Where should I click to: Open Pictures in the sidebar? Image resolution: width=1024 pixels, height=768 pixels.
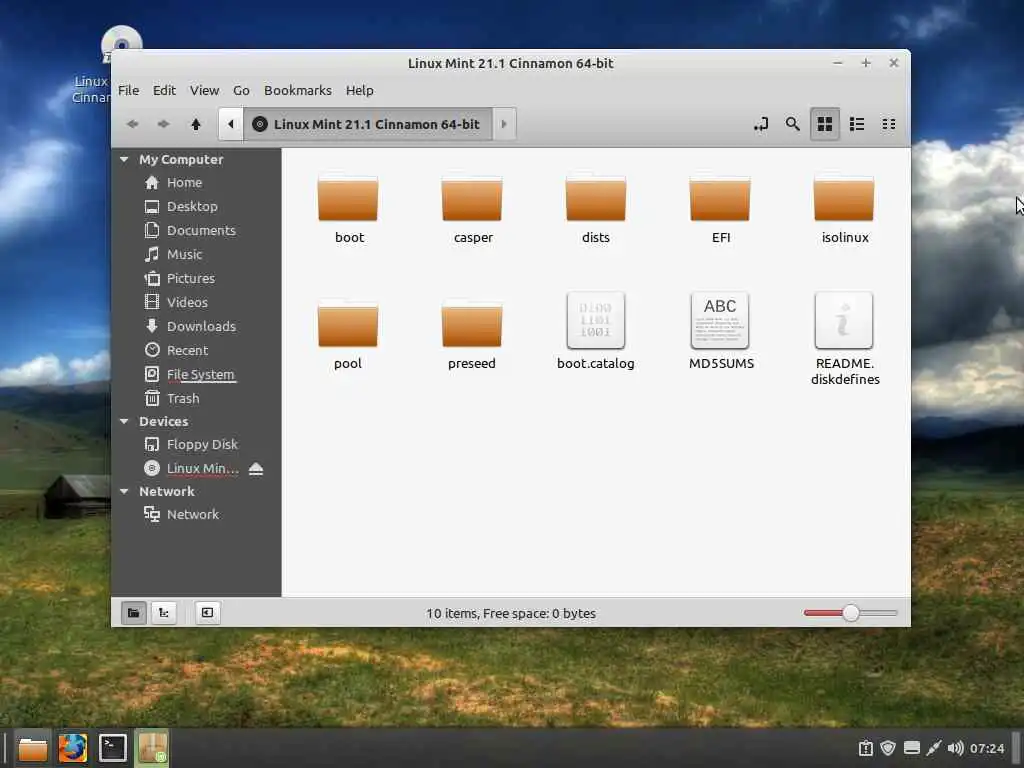[x=197, y=279]
